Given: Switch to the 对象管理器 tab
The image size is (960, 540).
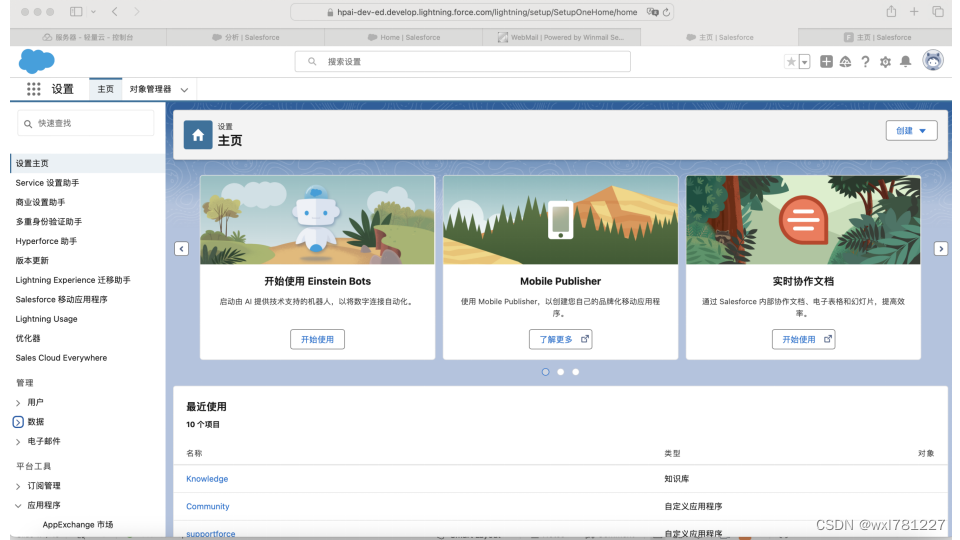Looking at the screenshot, I should (151, 89).
